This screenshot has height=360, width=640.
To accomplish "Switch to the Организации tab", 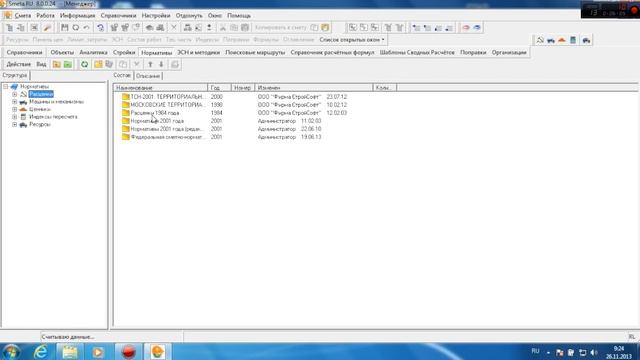I will click(x=509, y=53).
